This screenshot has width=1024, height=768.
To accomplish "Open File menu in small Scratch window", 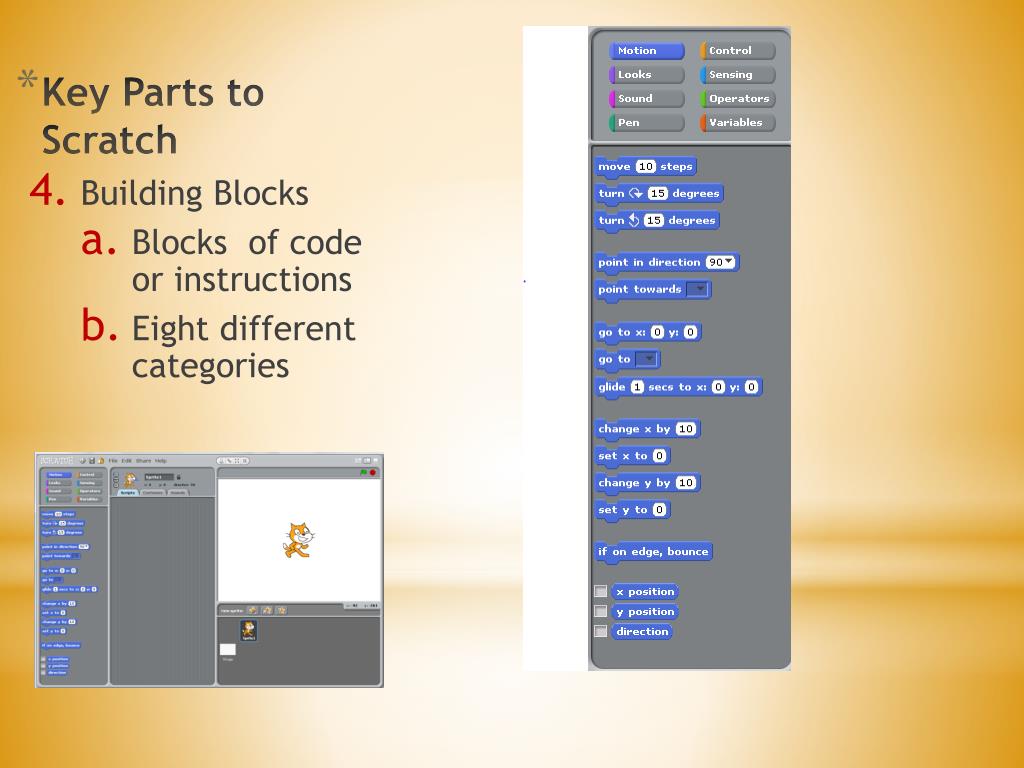I will [113, 461].
